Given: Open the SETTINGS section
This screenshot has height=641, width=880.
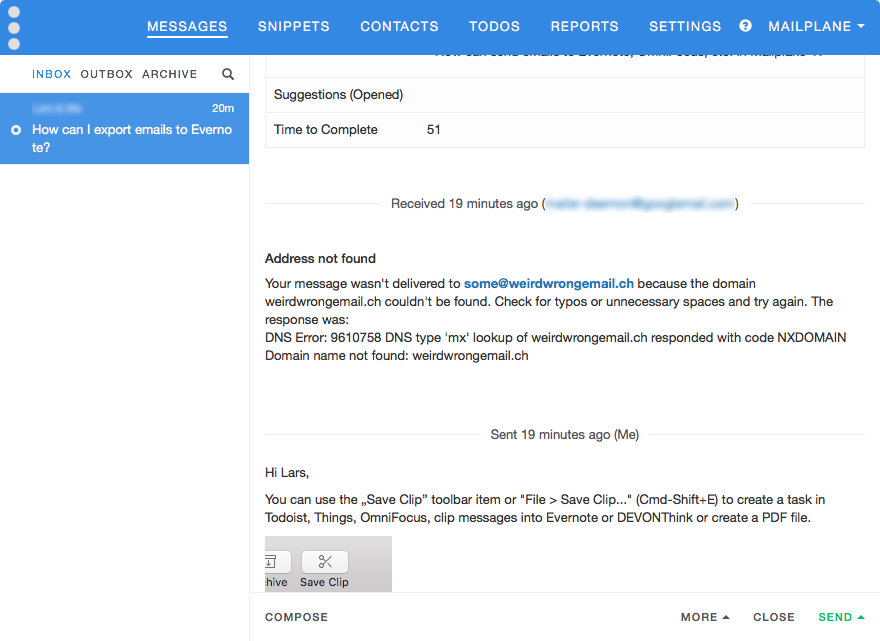Looking at the screenshot, I should (685, 26).
